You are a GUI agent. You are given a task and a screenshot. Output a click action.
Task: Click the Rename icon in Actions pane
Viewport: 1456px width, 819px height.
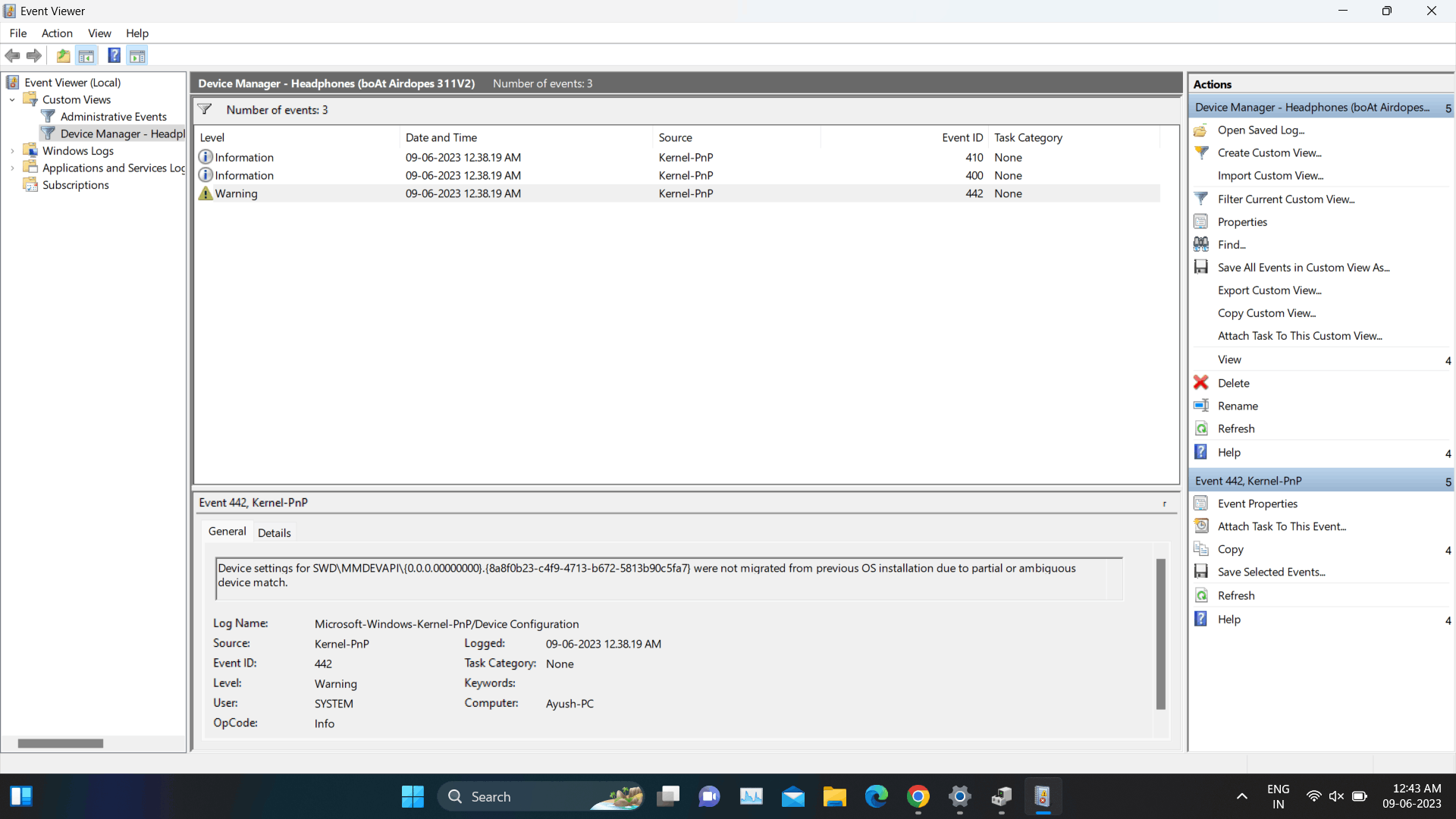click(1201, 406)
